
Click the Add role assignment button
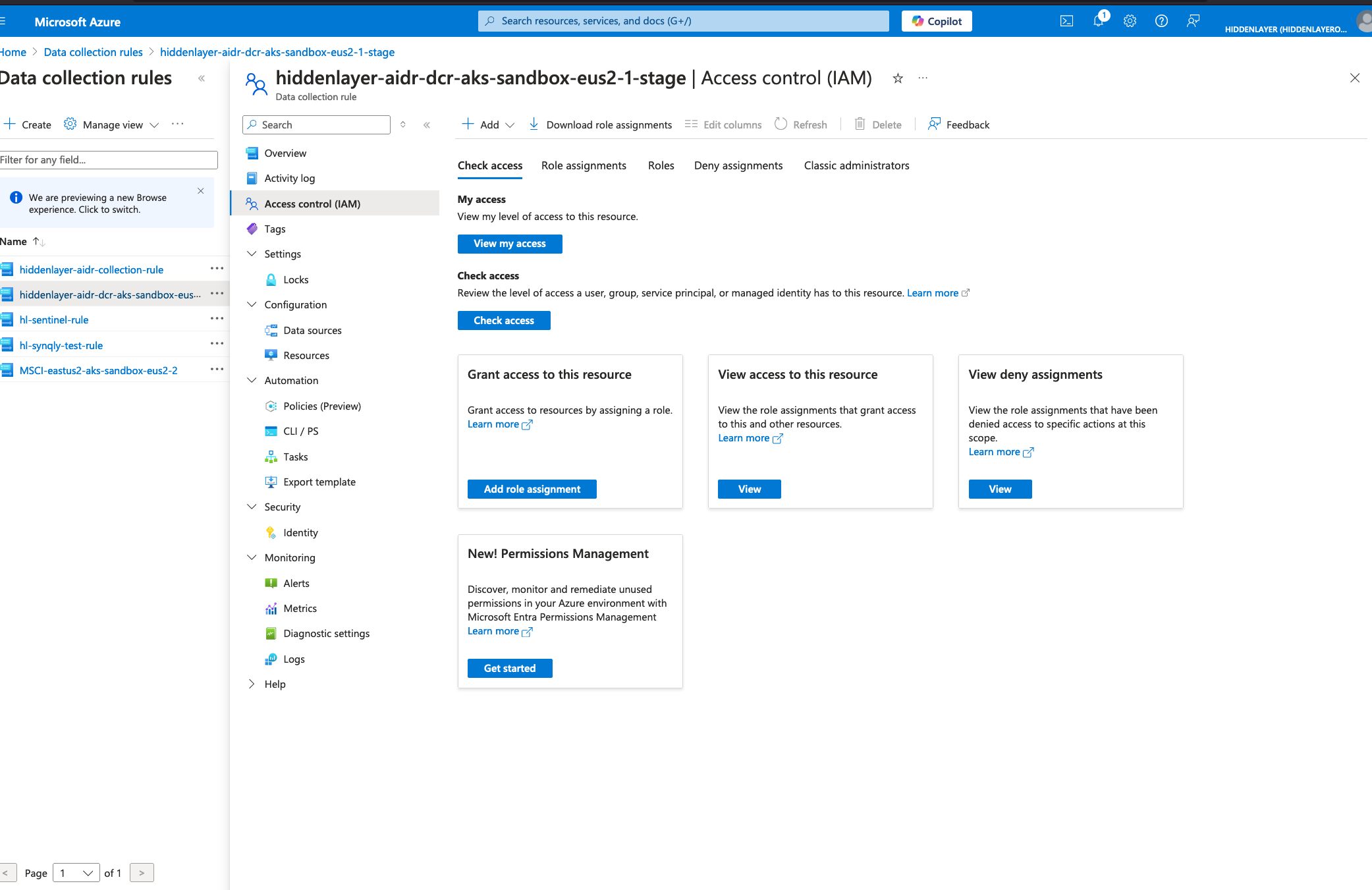[x=532, y=489]
